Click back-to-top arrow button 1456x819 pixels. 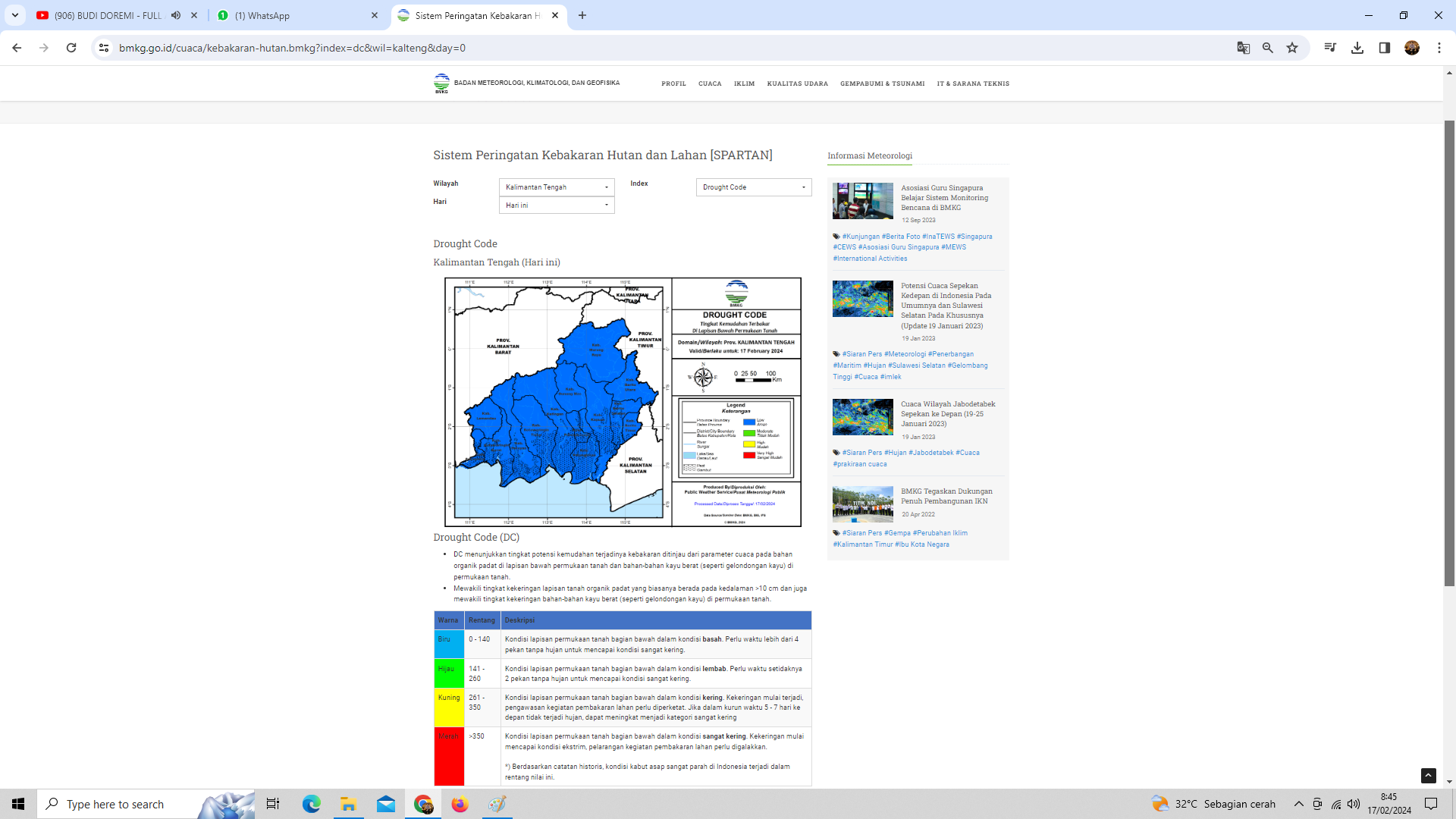point(1429,775)
